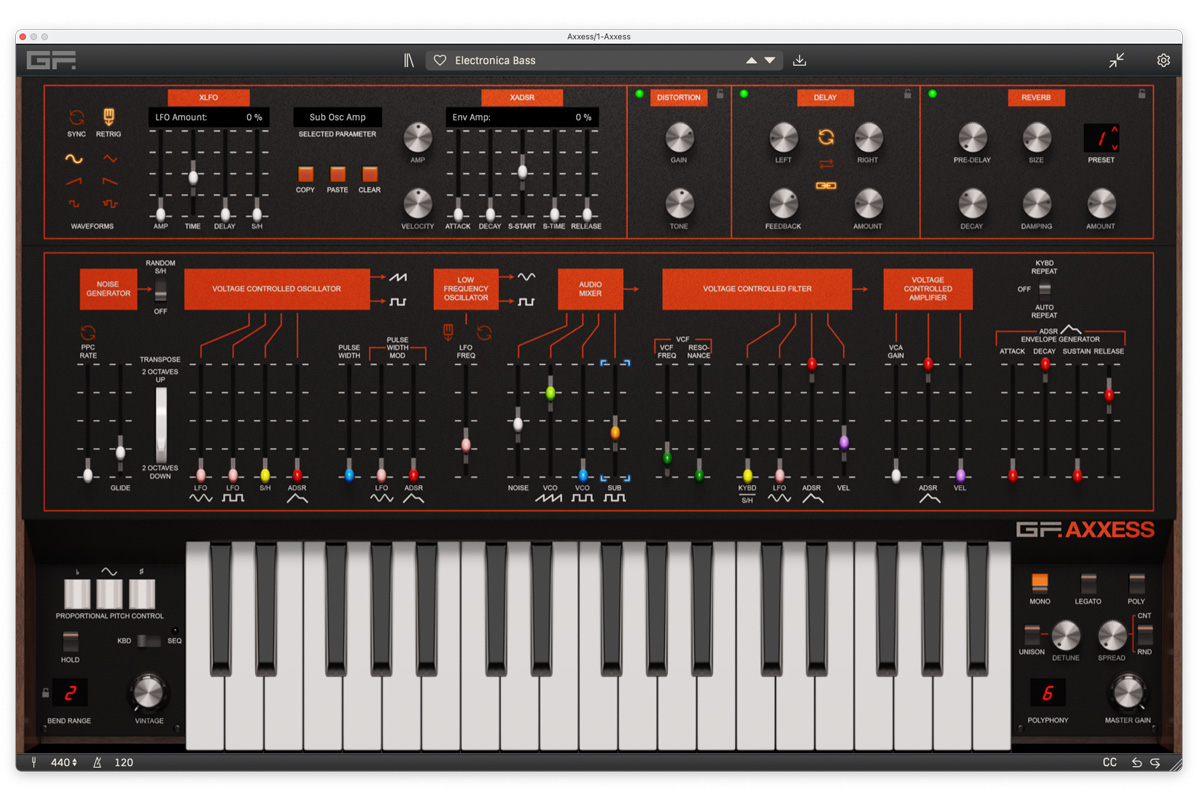Select the Poly voice mode
The image size is (1200, 800).
[1136, 583]
